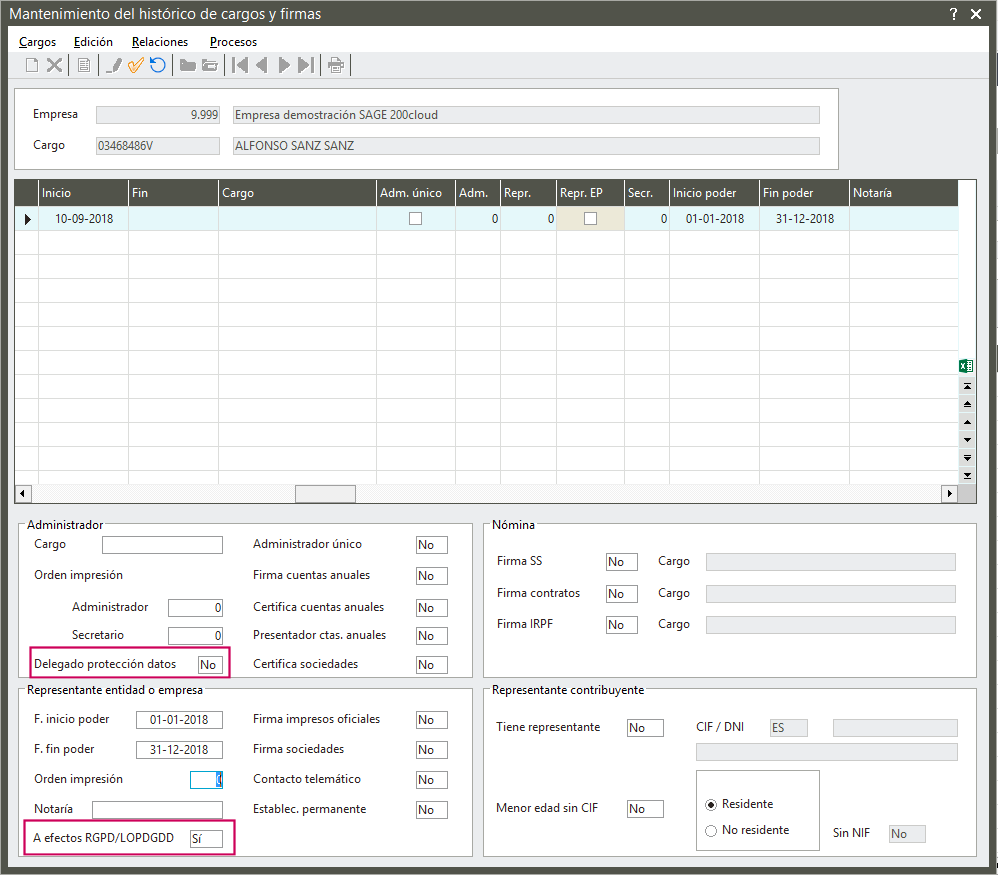This screenshot has height=875, width=998.
Task: Click the printer icon in toolbar
Action: 336,66
